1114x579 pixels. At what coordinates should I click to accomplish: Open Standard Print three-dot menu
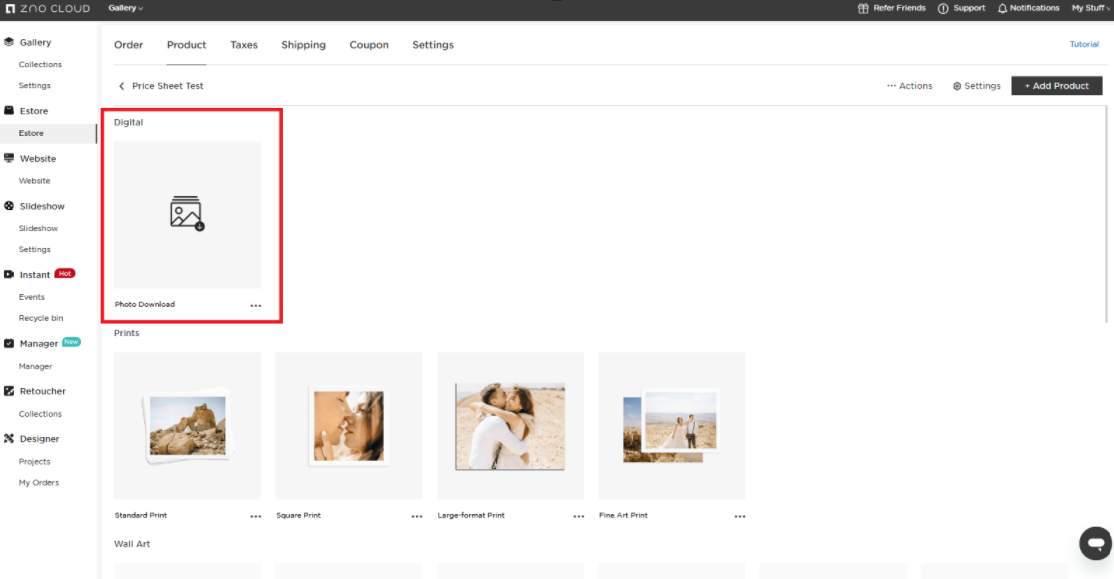pyautogui.click(x=256, y=516)
